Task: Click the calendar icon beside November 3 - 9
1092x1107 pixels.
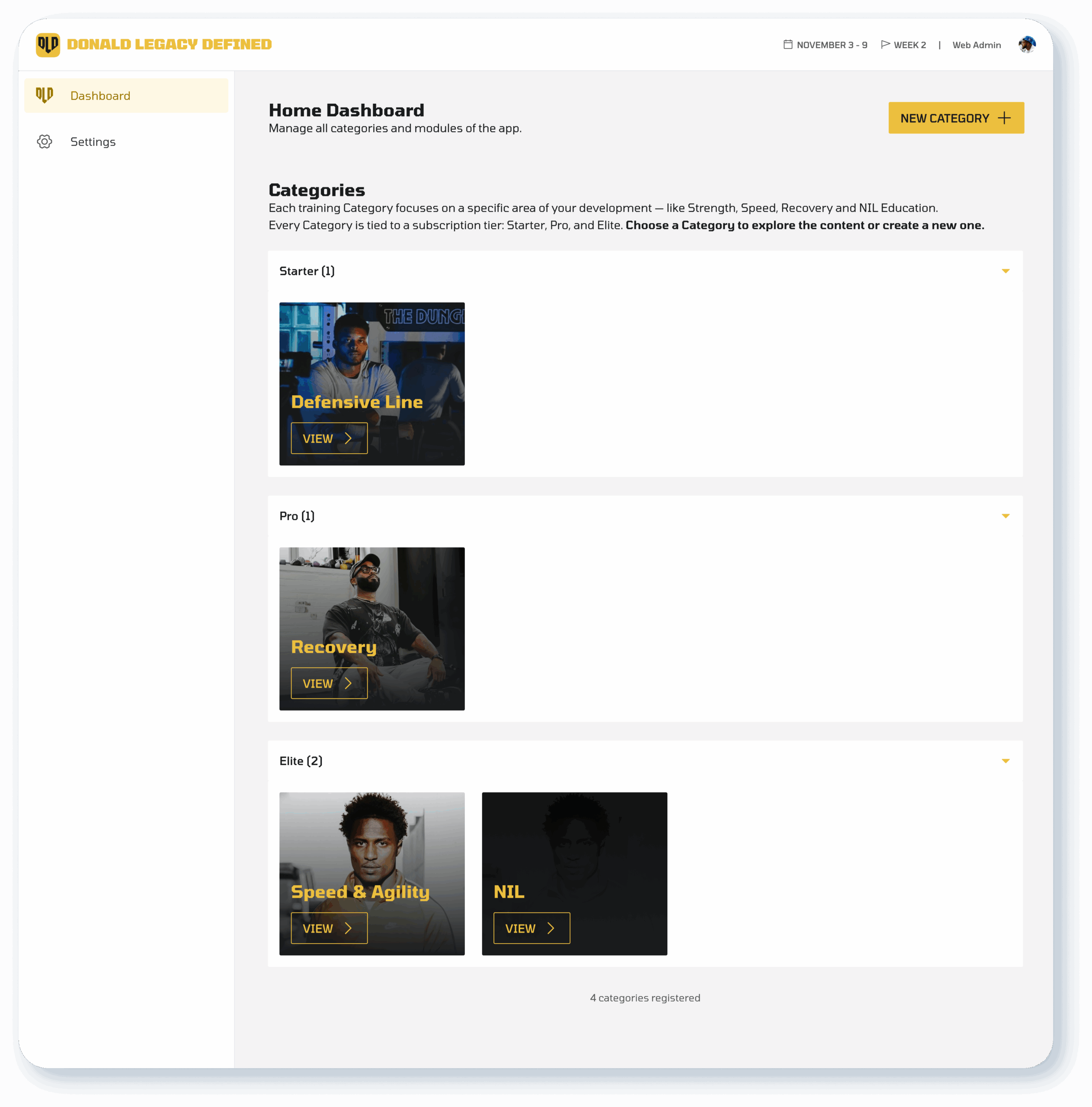Action: coord(788,45)
